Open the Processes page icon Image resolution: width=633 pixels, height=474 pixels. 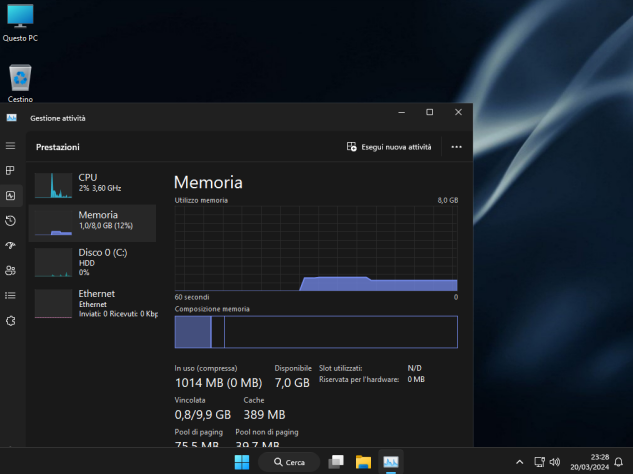point(10,170)
